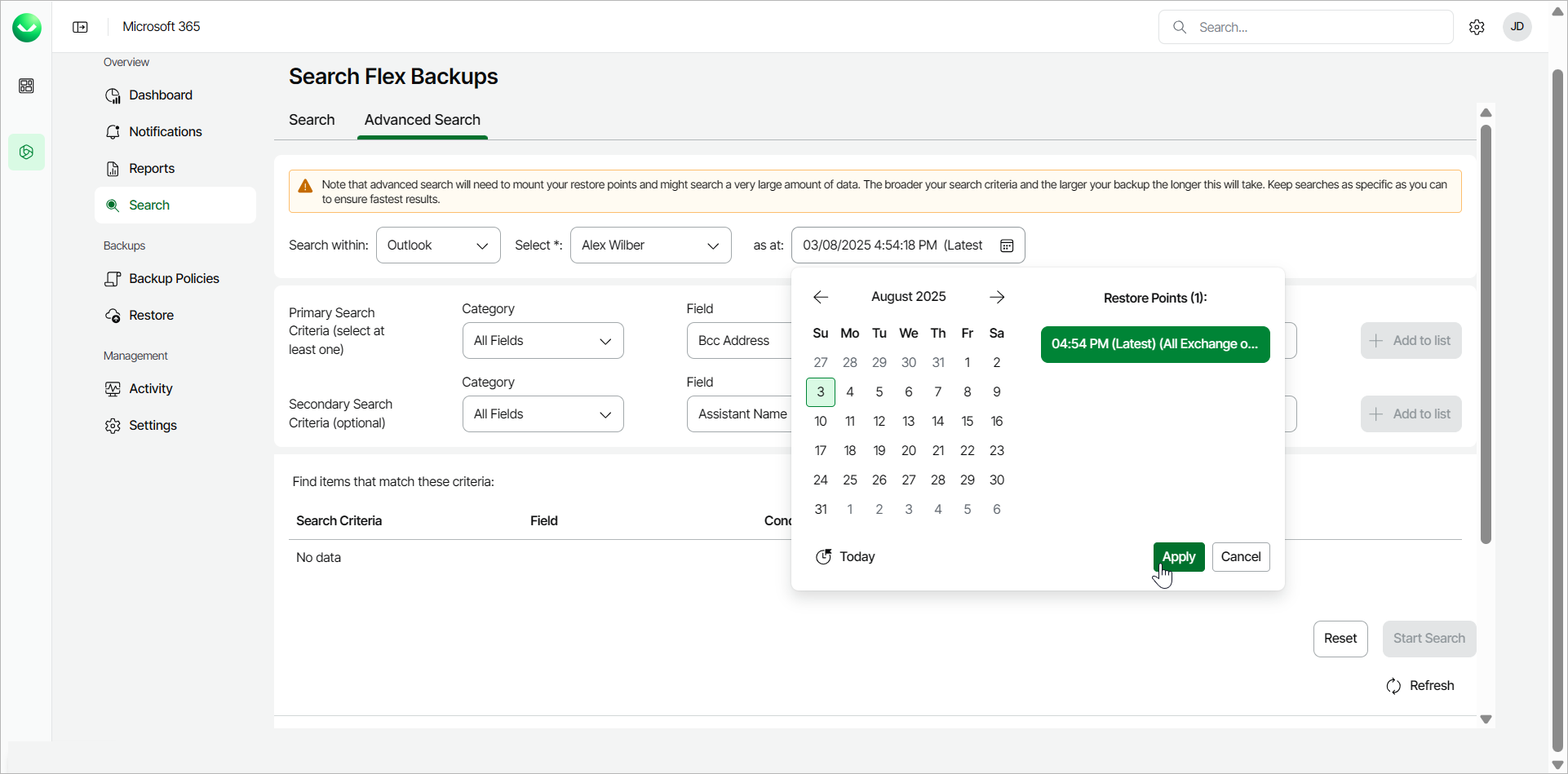This screenshot has height=774, width=1568.
Task: Select 04:54 PM (Latest) restore point
Action: (x=1154, y=344)
